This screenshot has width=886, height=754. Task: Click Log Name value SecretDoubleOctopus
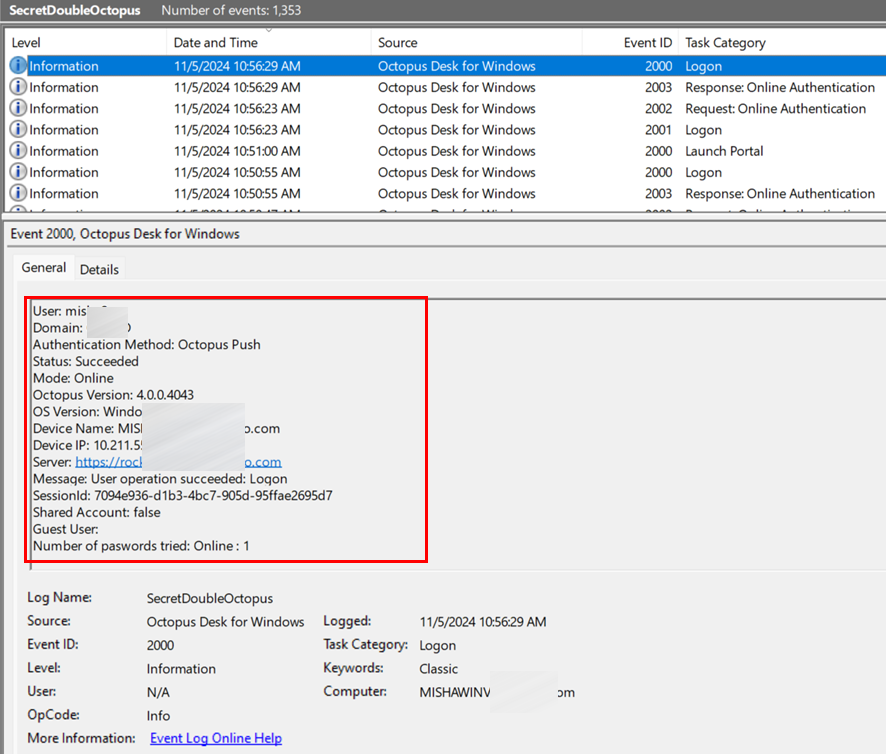click(210, 598)
